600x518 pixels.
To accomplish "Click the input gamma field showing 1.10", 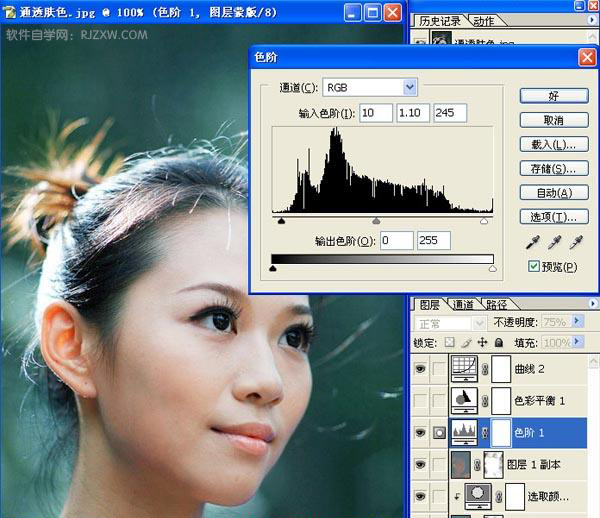I will pos(413,113).
